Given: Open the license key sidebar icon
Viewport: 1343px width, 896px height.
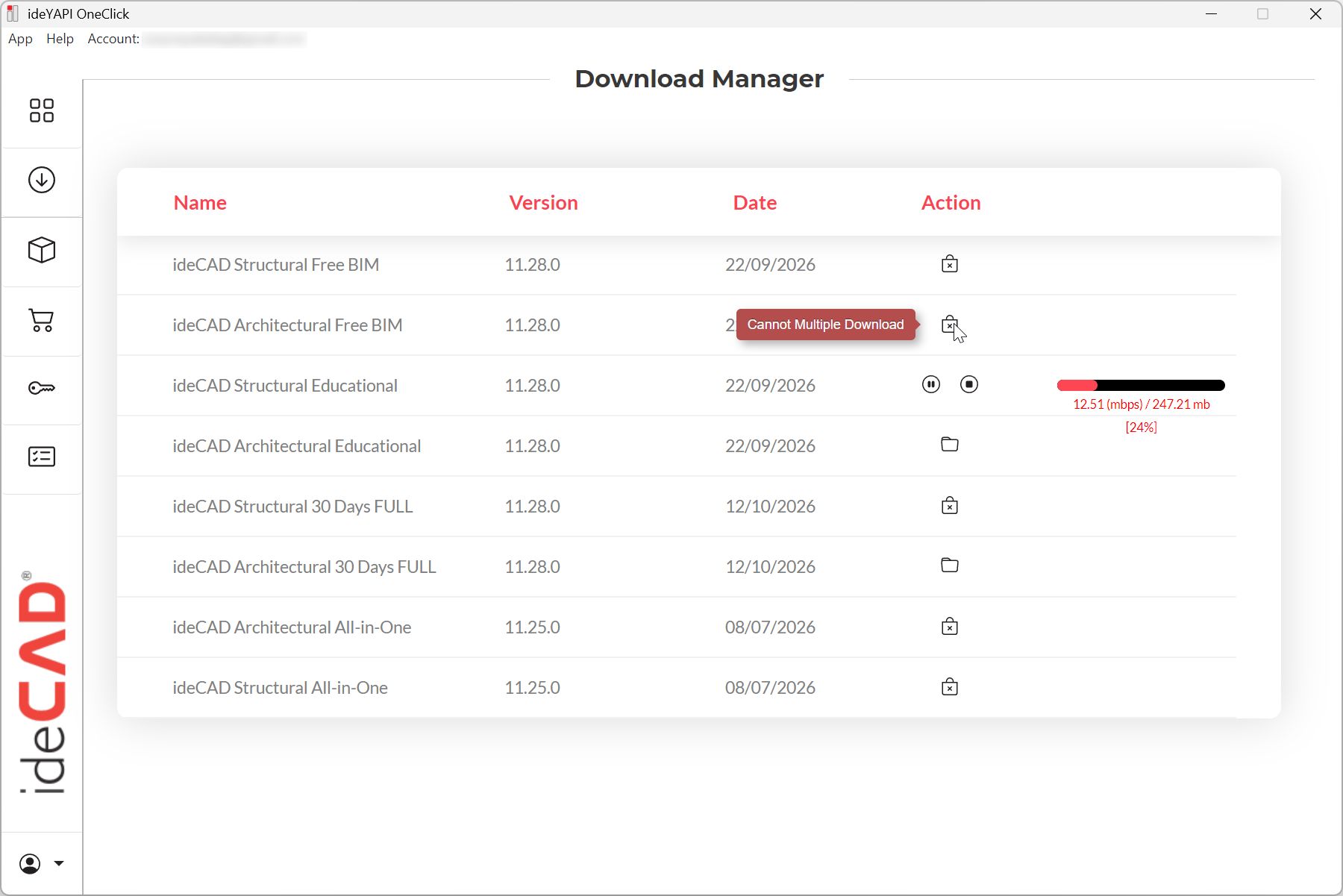Looking at the screenshot, I should pyautogui.click(x=42, y=388).
